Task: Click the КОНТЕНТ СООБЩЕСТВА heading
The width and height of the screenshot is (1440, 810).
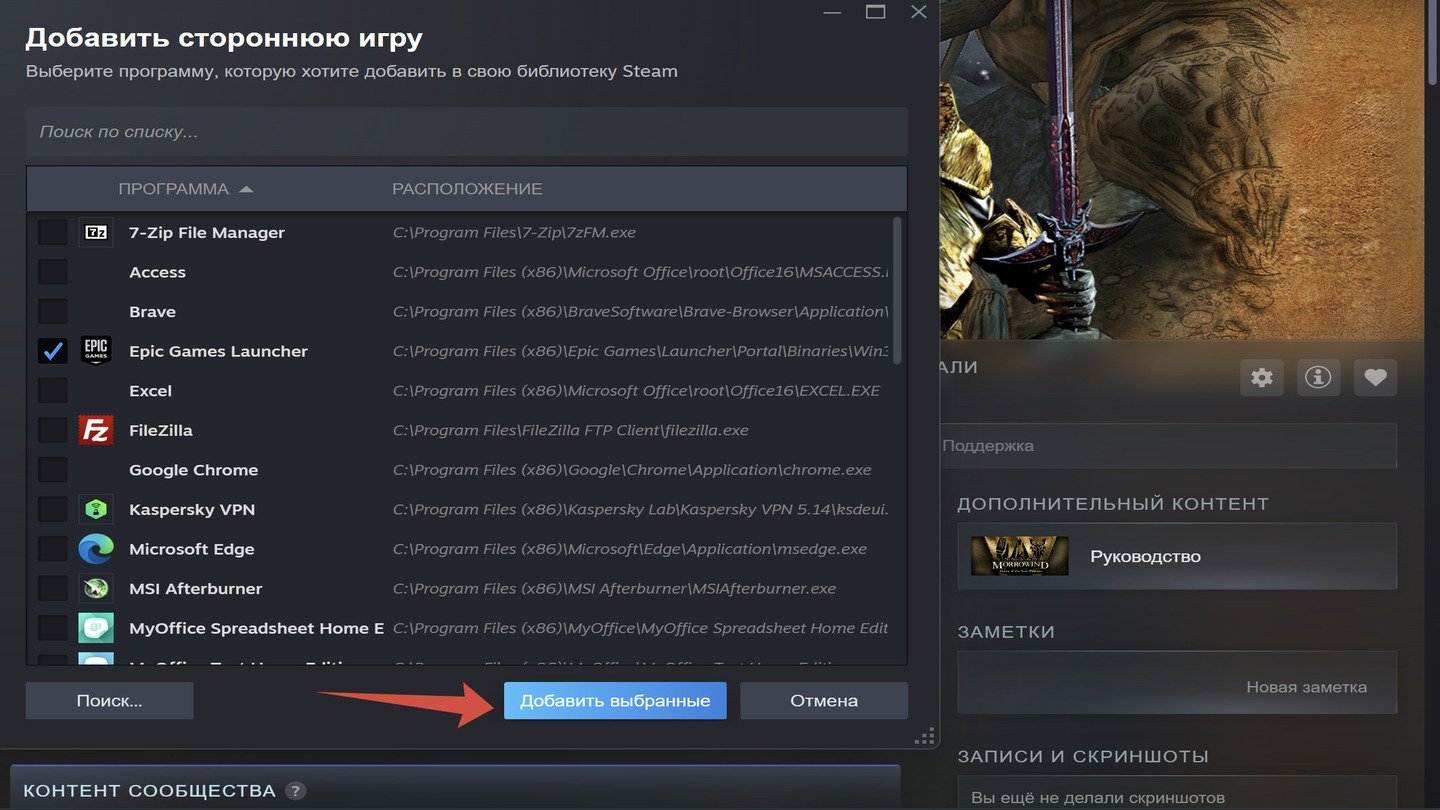Action: tap(149, 791)
